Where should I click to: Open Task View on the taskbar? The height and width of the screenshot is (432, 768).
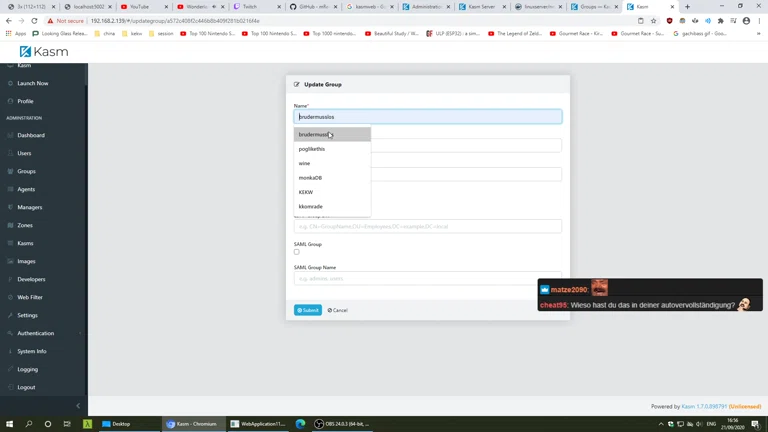click(x=67, y=424)
